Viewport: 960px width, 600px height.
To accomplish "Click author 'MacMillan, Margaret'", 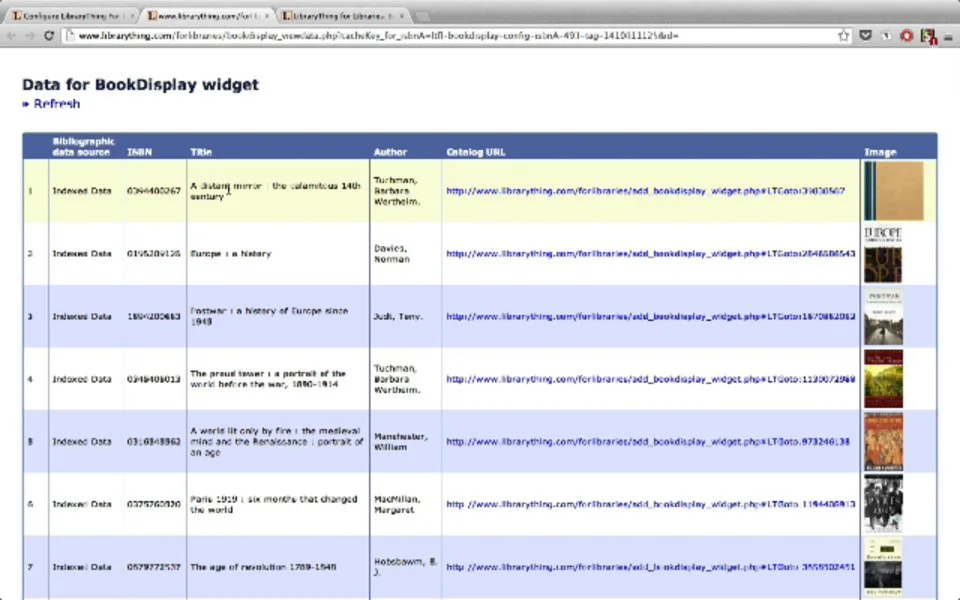I will point(397,504).
